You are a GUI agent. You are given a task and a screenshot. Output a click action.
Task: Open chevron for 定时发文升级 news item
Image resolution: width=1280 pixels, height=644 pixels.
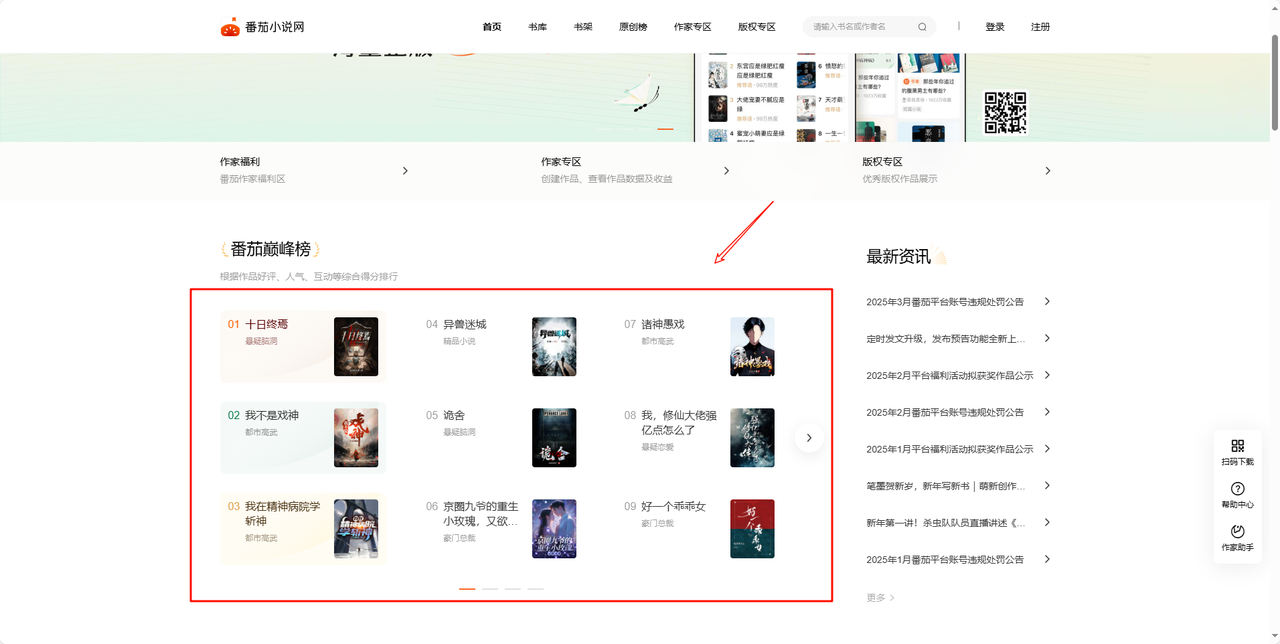click(1047, 338)
